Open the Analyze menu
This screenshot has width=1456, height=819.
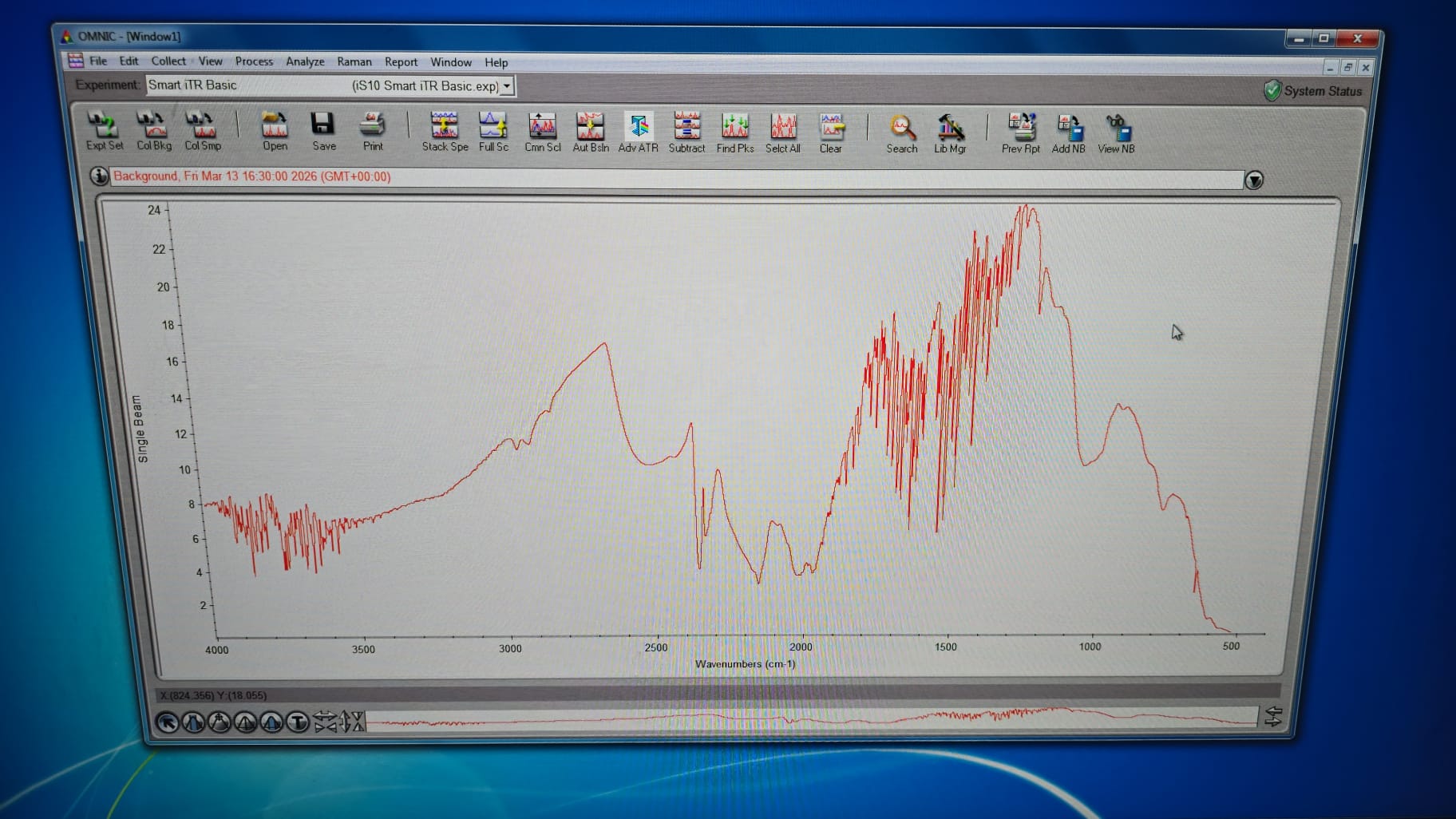[304, 61]
